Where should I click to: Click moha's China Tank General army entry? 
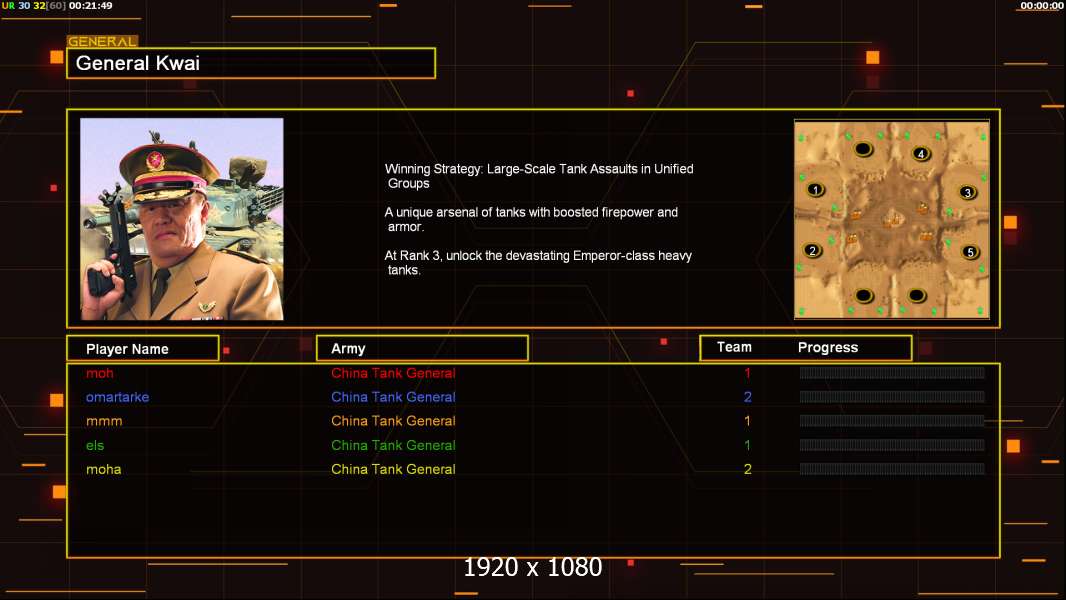393,469
